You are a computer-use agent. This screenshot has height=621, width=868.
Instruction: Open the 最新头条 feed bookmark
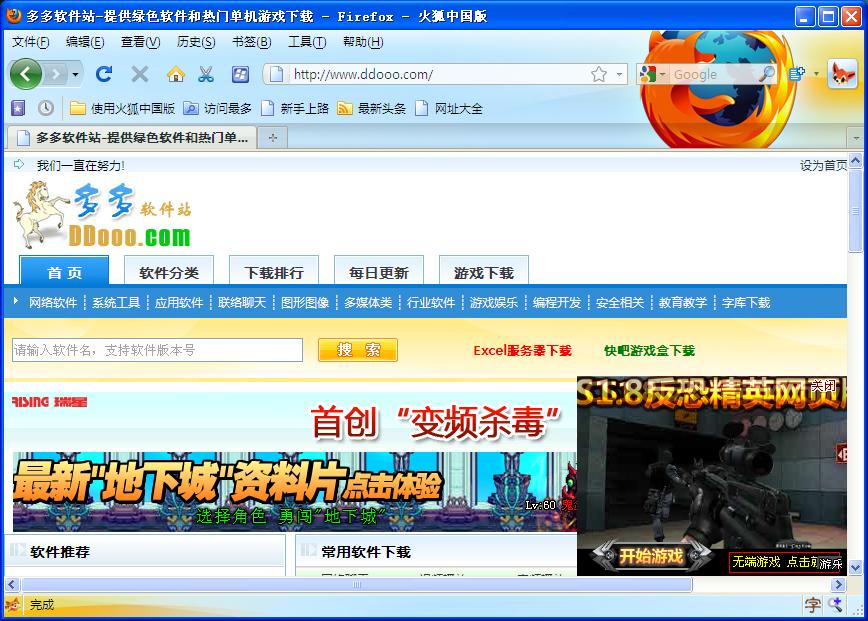pyautogui.click(x=372, y=108)
